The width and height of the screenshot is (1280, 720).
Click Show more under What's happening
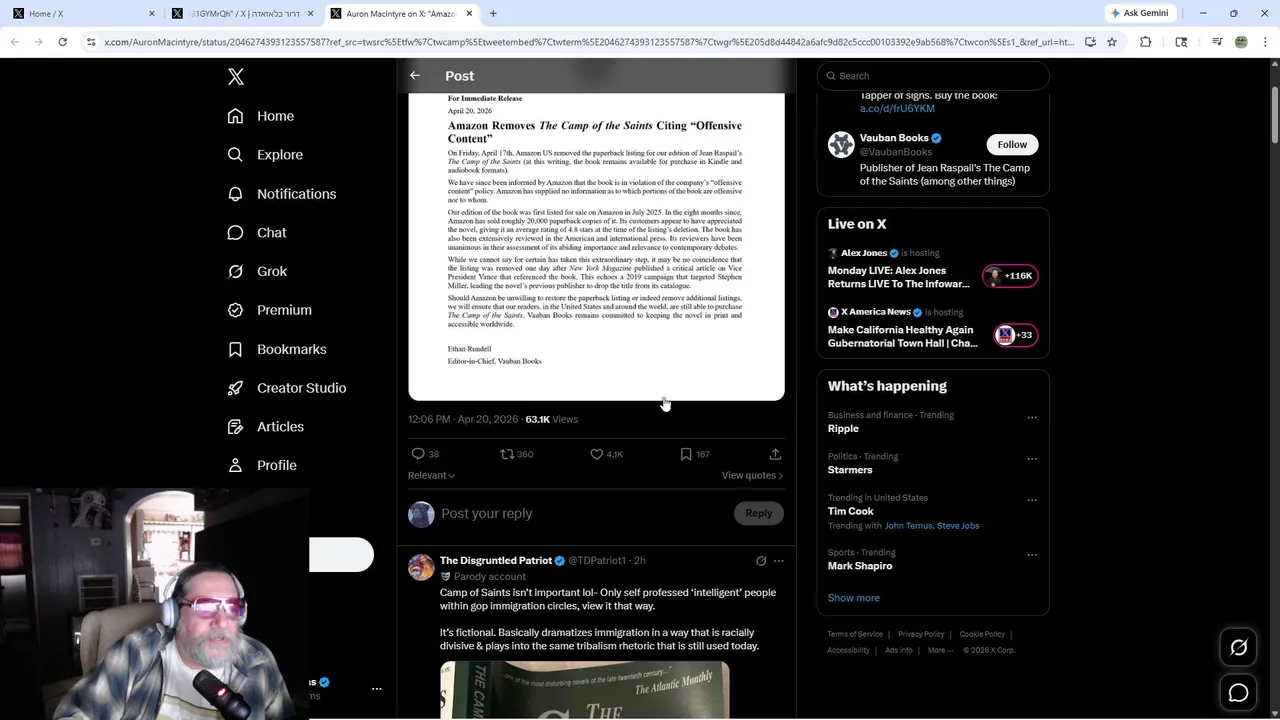click(x=854, y=598)
